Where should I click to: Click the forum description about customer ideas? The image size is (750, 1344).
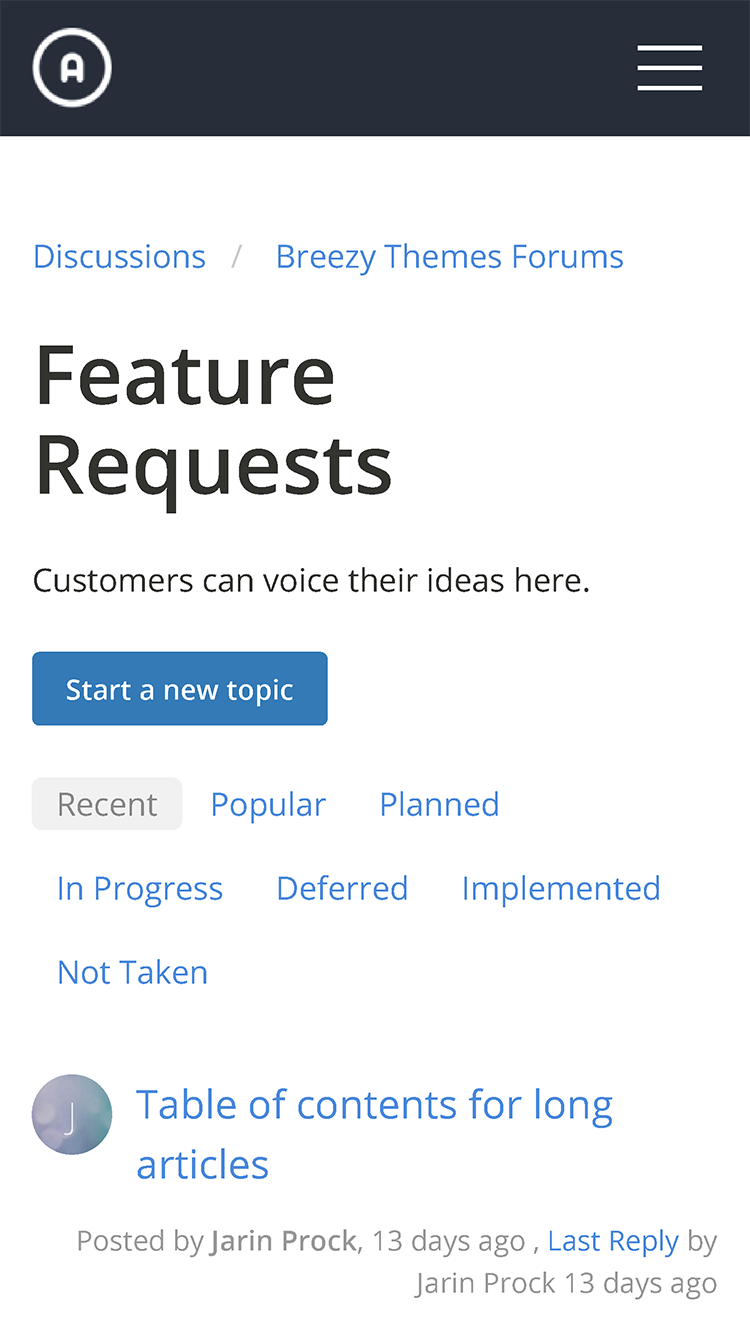311,580
